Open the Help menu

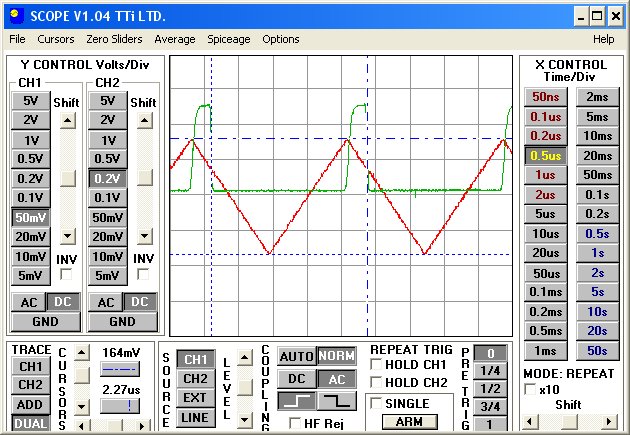coord(603,39)
